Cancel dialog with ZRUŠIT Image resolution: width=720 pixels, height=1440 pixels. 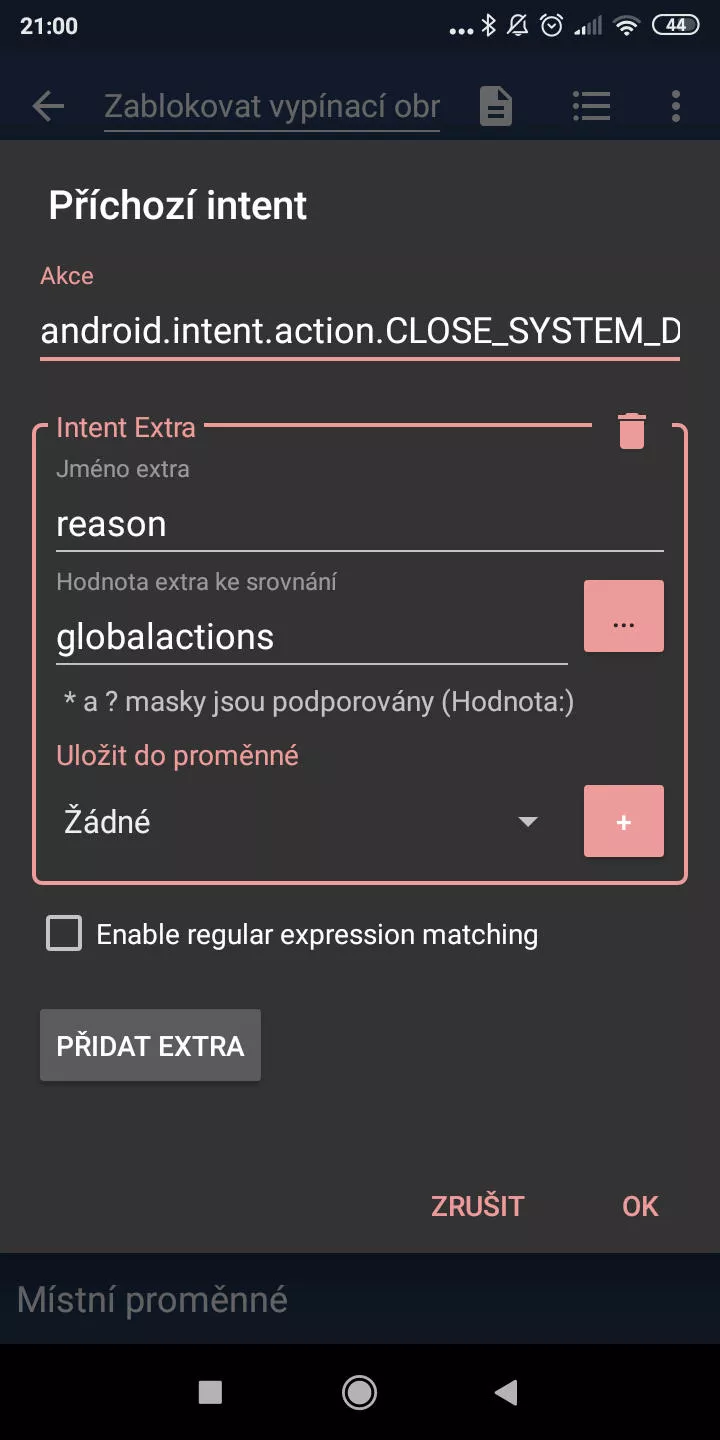(x=477, y=1206)
